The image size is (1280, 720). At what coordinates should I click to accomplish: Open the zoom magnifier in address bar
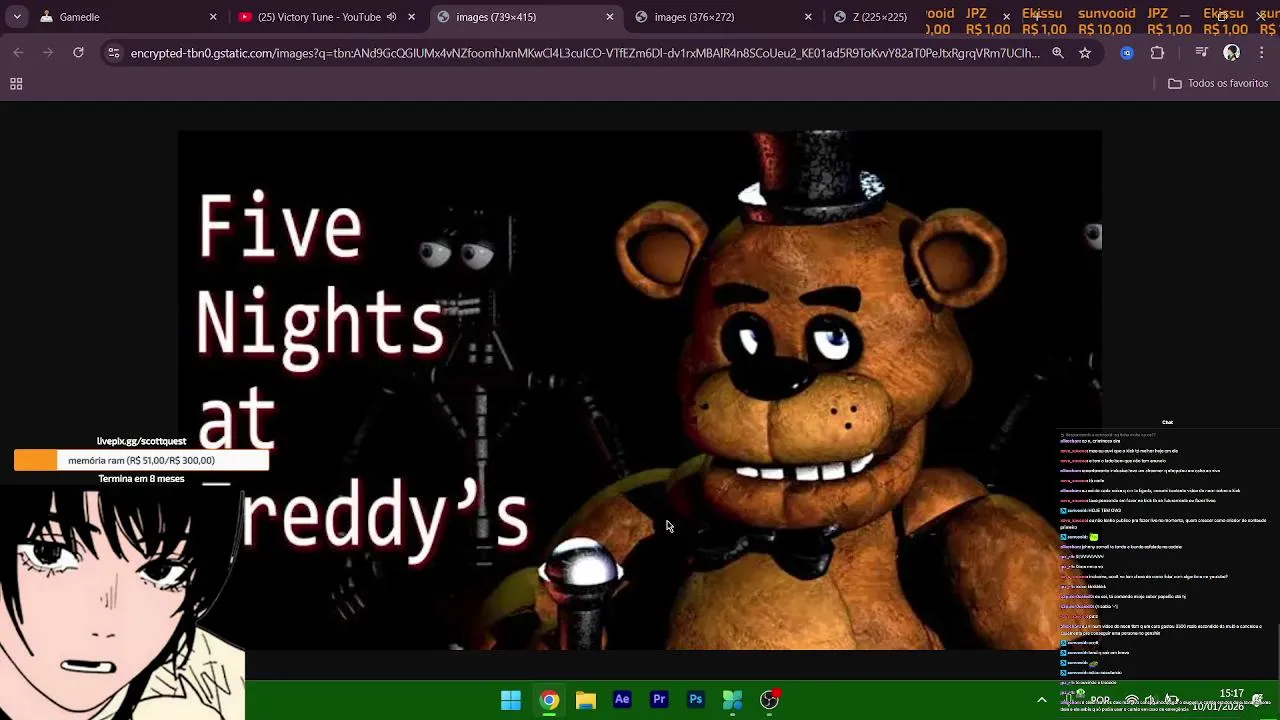click(1058, 53)
